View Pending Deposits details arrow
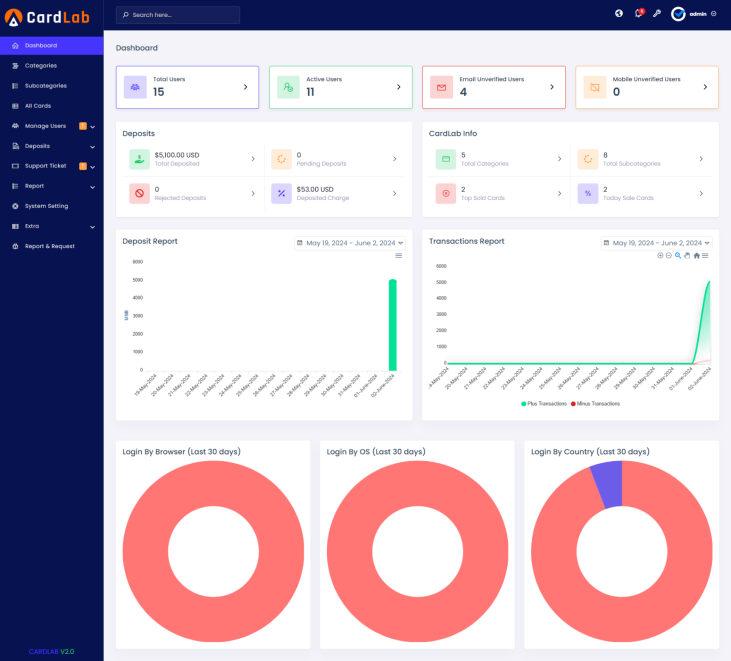Viewport: 731px width, 661px height. [395, 159]
